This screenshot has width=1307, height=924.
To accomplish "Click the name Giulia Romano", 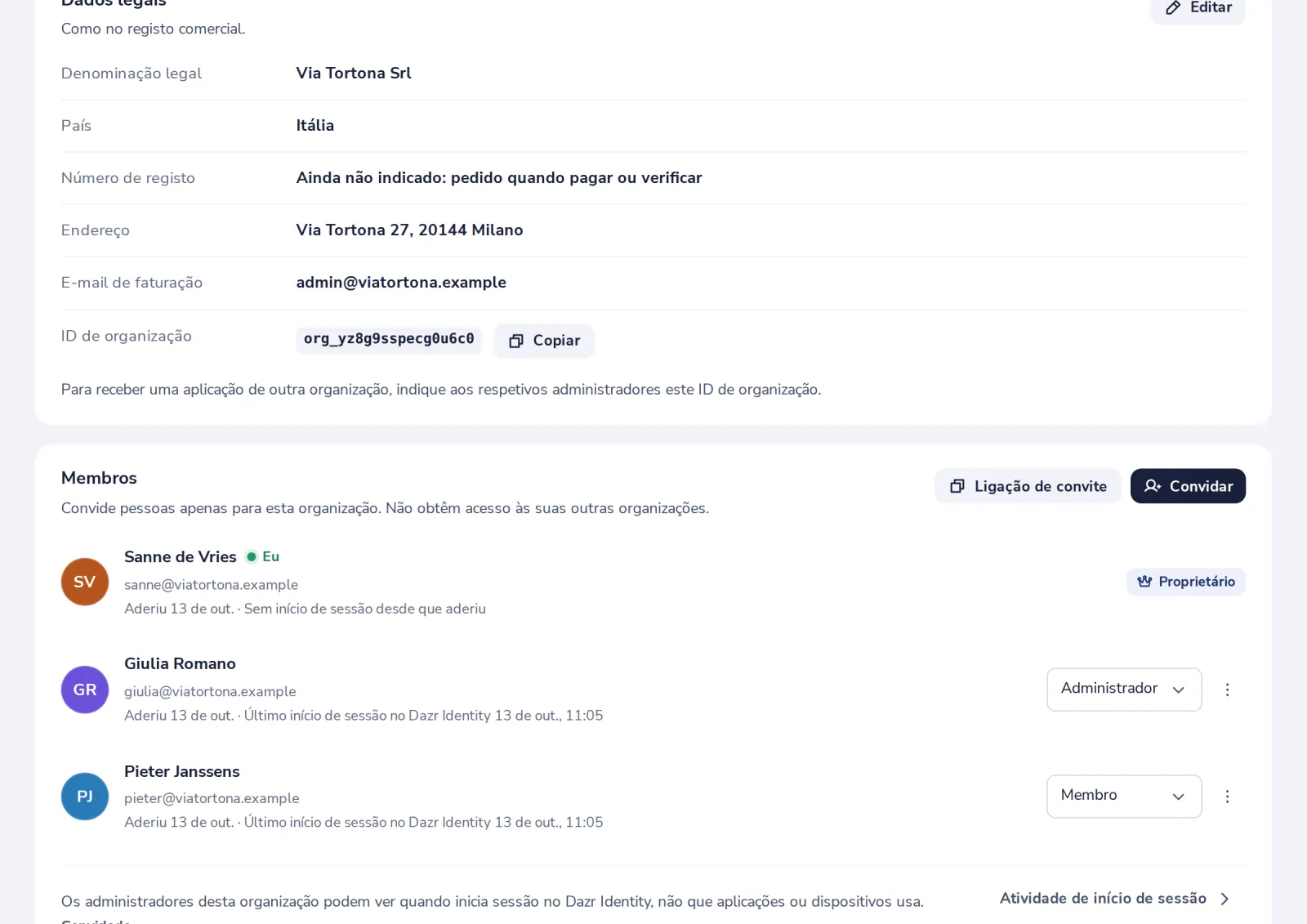I will (180, 664).
